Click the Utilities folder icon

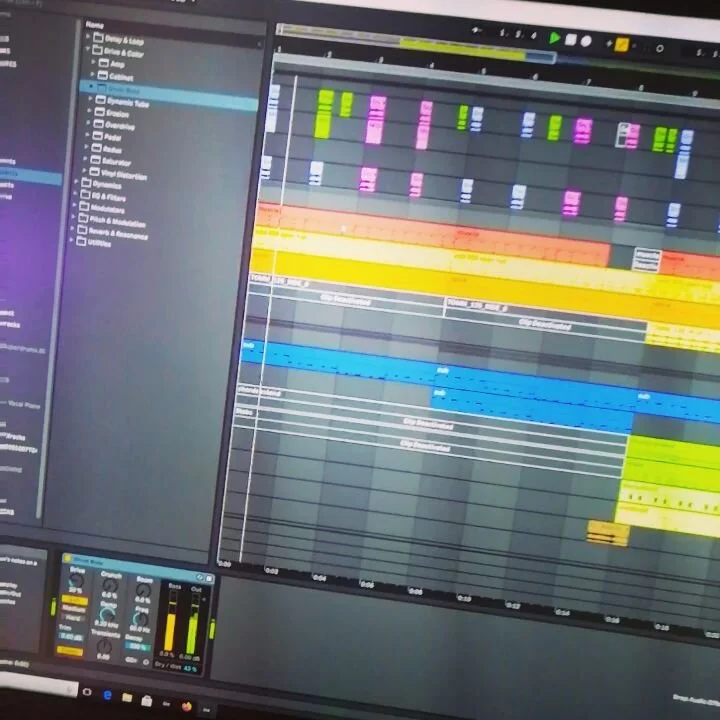click(81, 241)
